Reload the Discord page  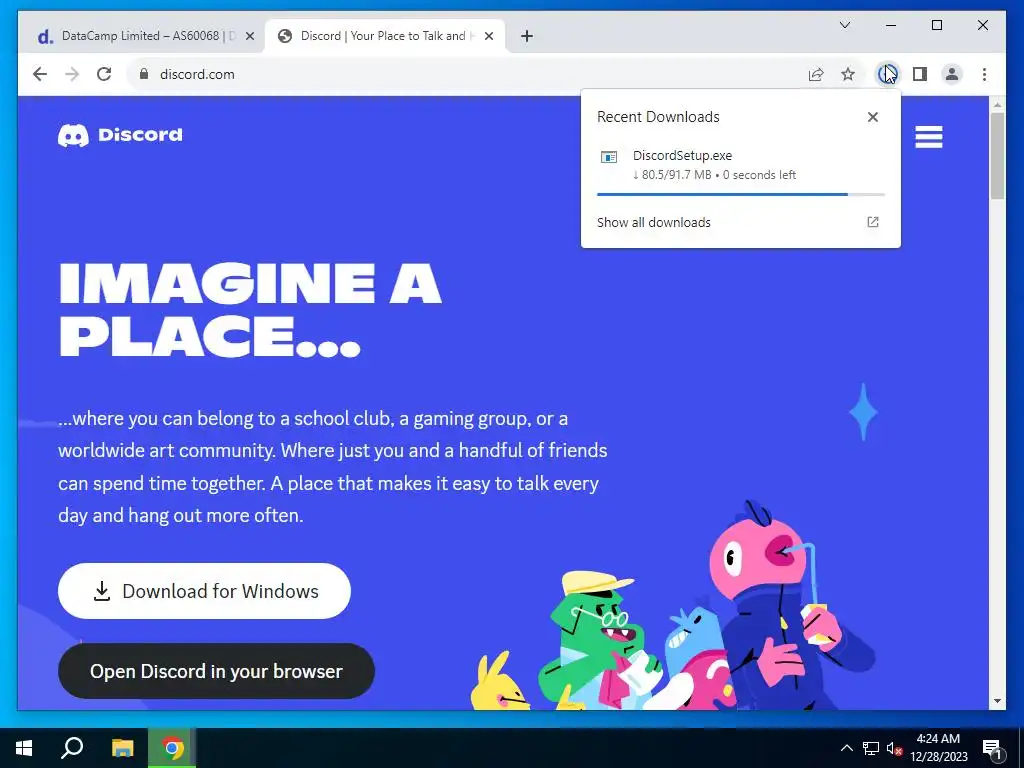click(x=104, y=74)
